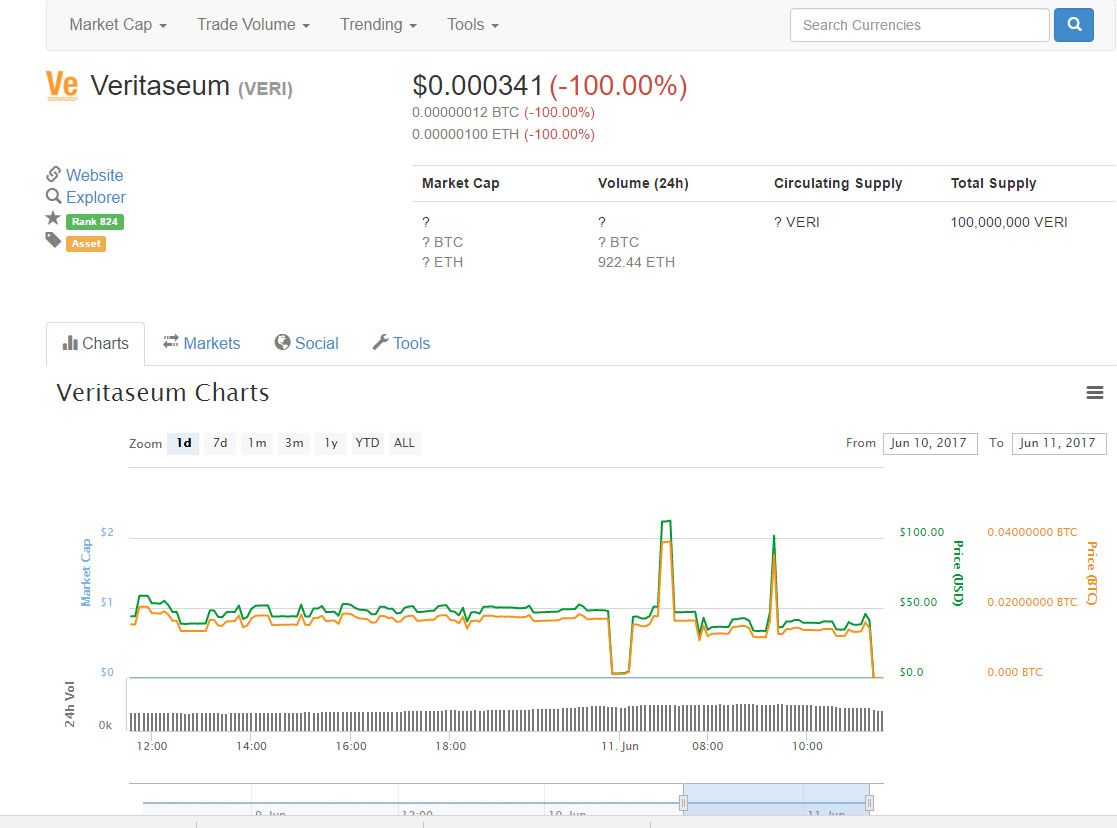Click the Volume (24h) column header

[643, 183]
